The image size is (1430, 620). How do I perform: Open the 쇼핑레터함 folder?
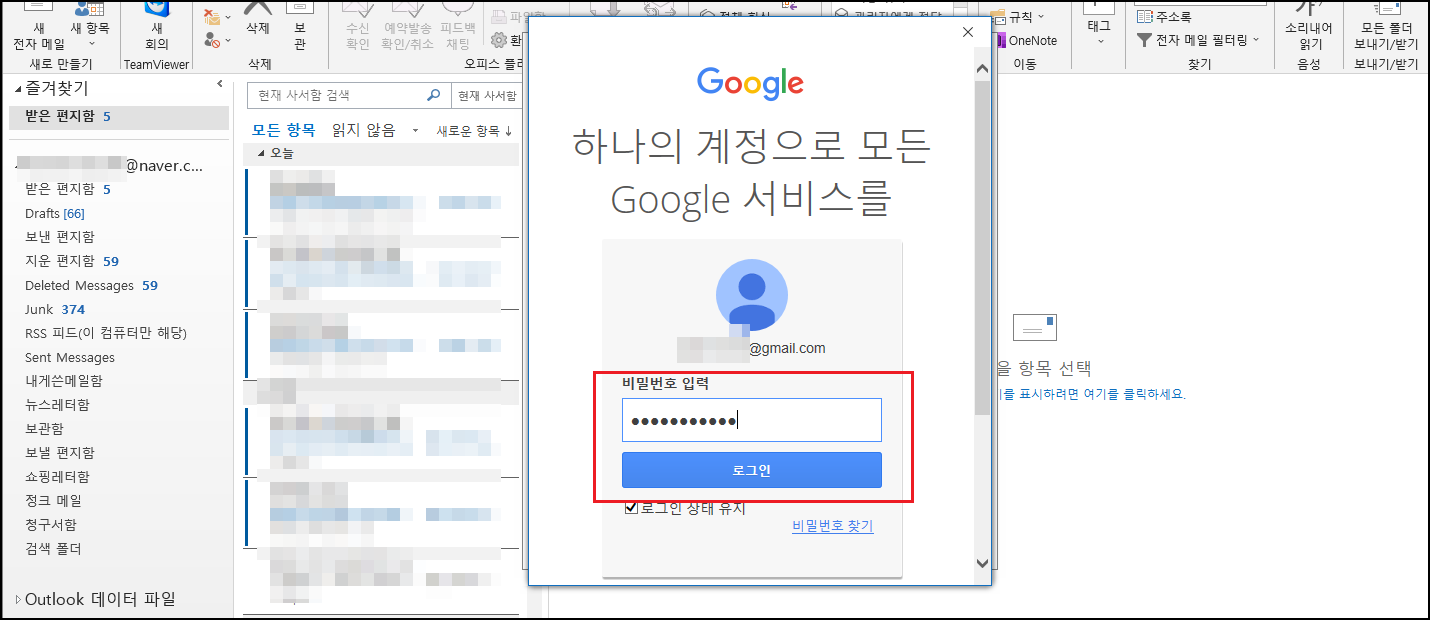pyautogui.click(x=57, y=477)
